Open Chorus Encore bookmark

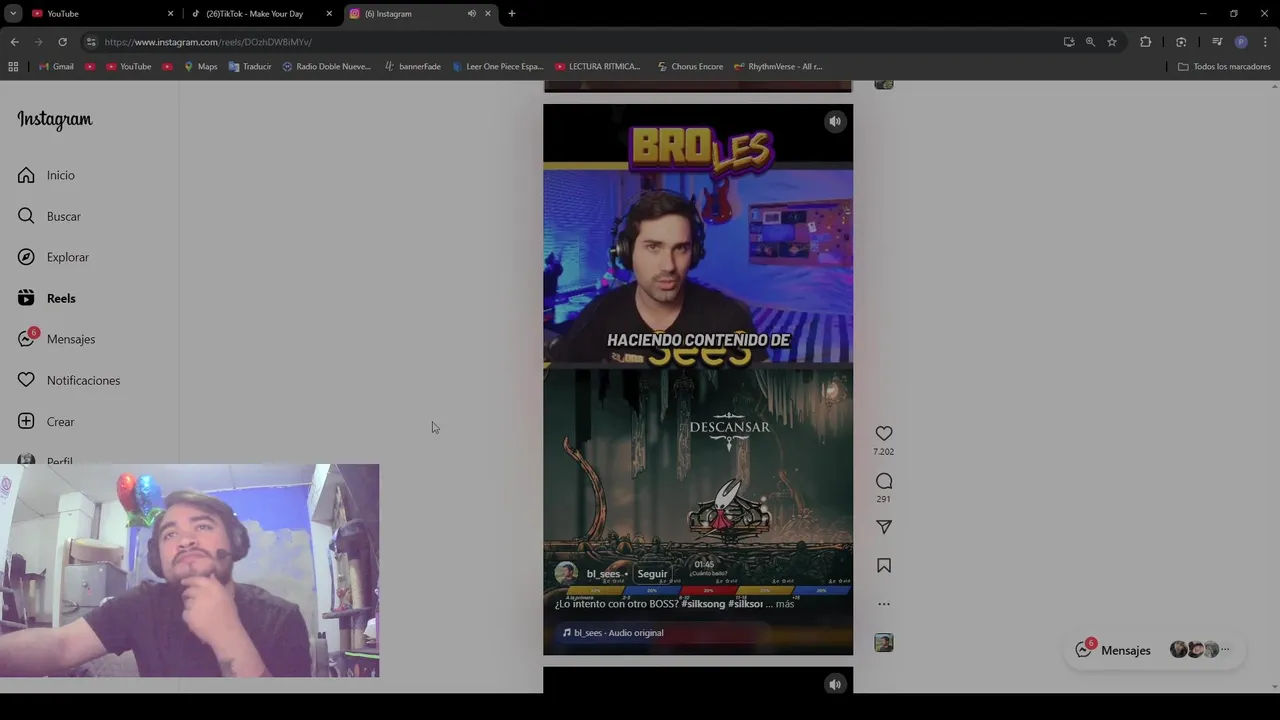(690, 67)
